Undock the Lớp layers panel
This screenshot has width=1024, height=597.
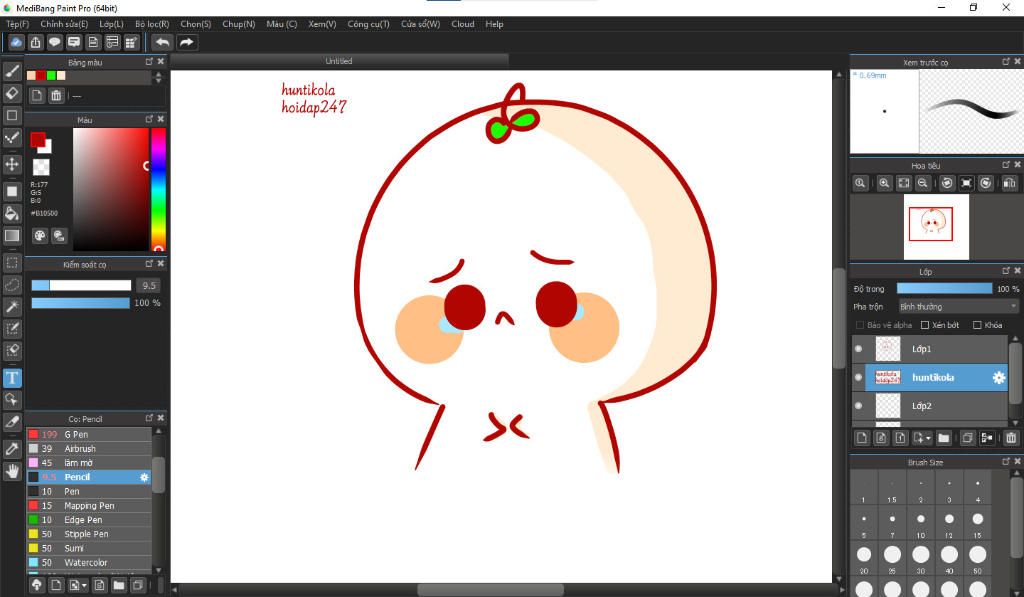pyautogui.click(x=1006, y=270)
